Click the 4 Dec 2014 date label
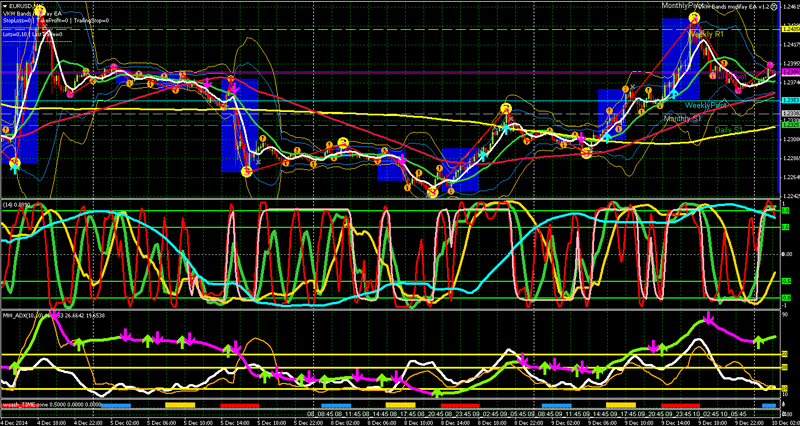Screen dimensions: 800x426 click(x=15, y=420)
